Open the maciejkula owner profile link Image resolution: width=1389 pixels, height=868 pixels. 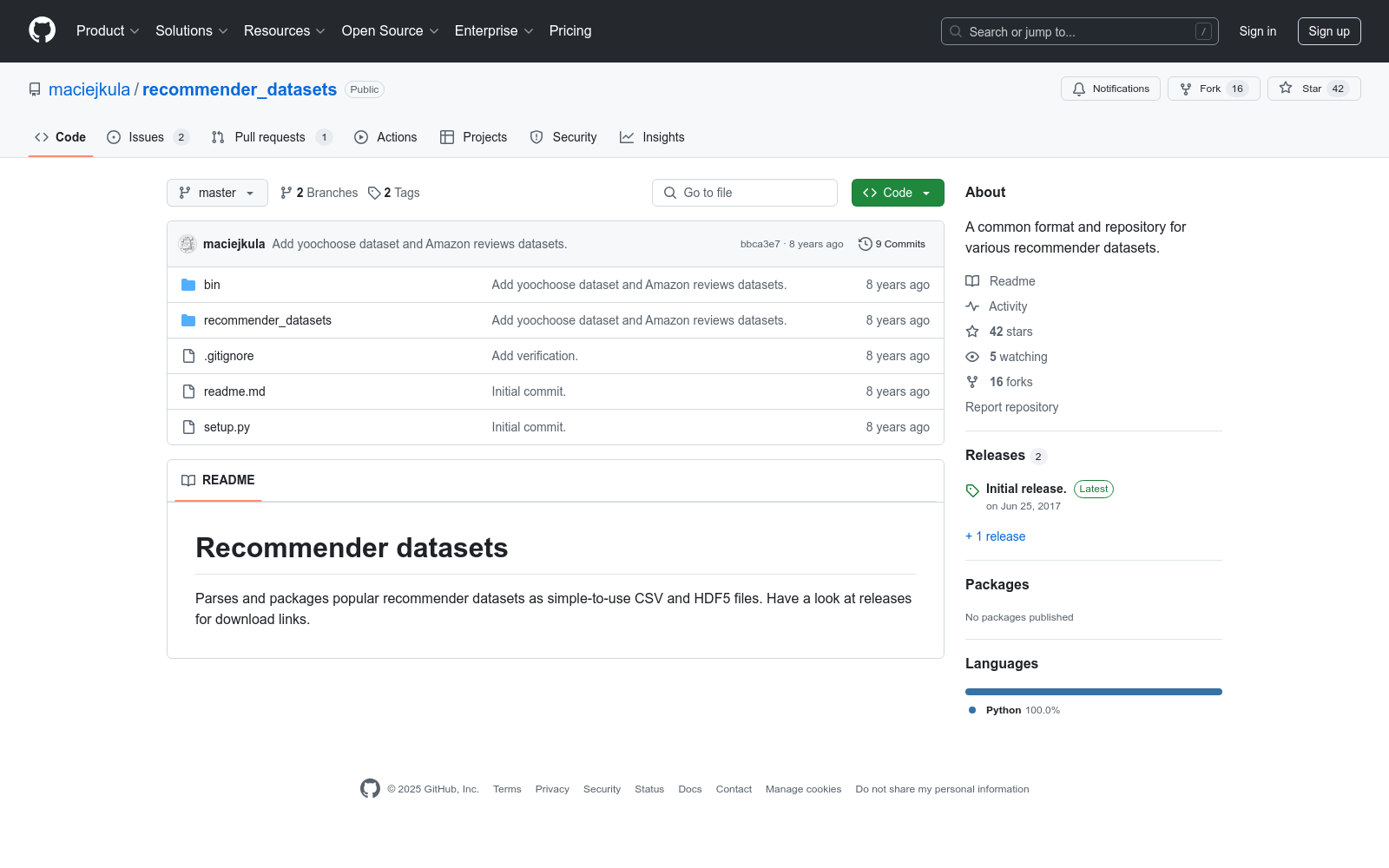(x=89, y=89)
